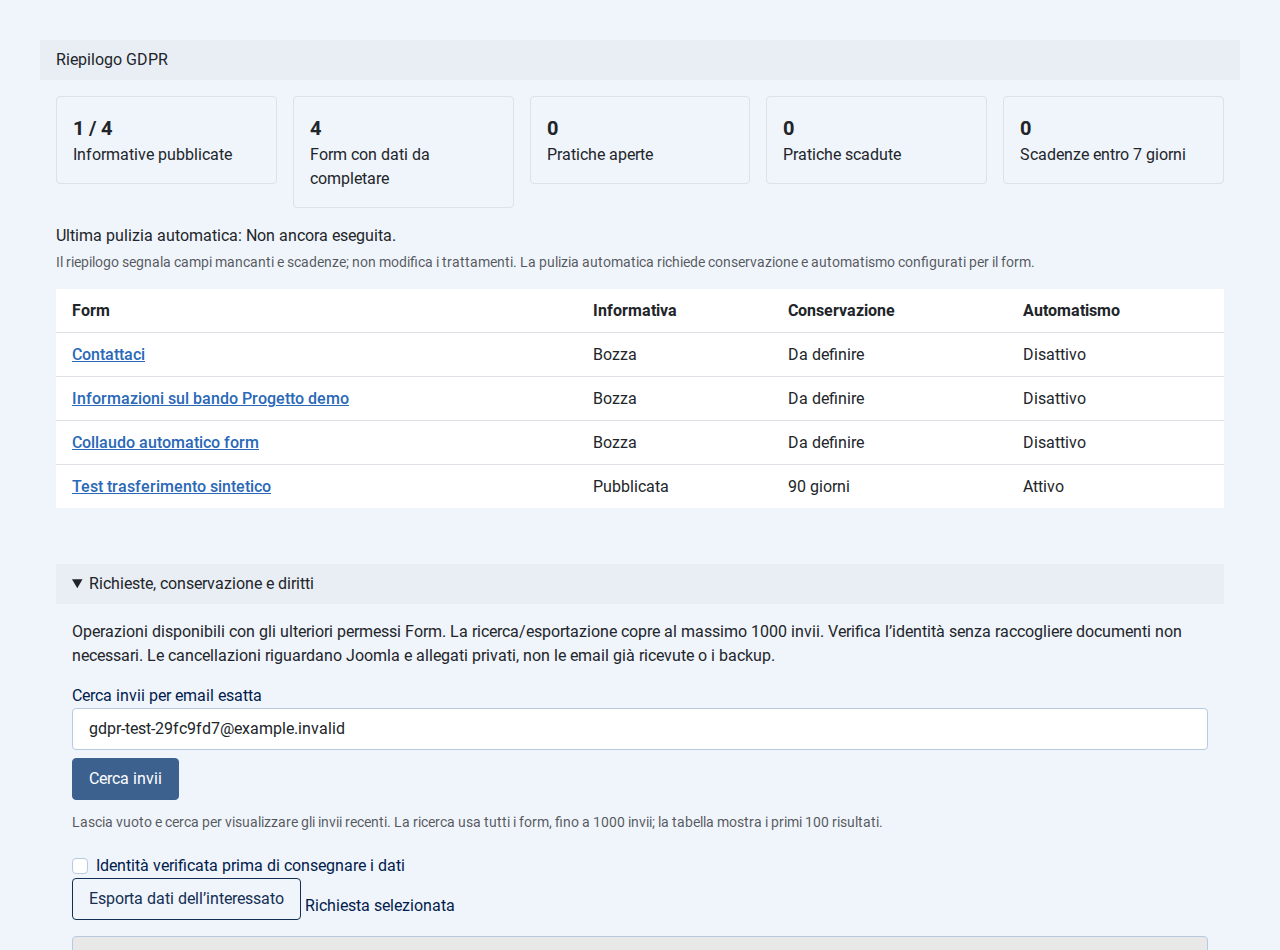The width and height of the screenshot is (1280, 950).
Task: Click Bozza in the Collaudo automatico row
Action: point(615,443)
